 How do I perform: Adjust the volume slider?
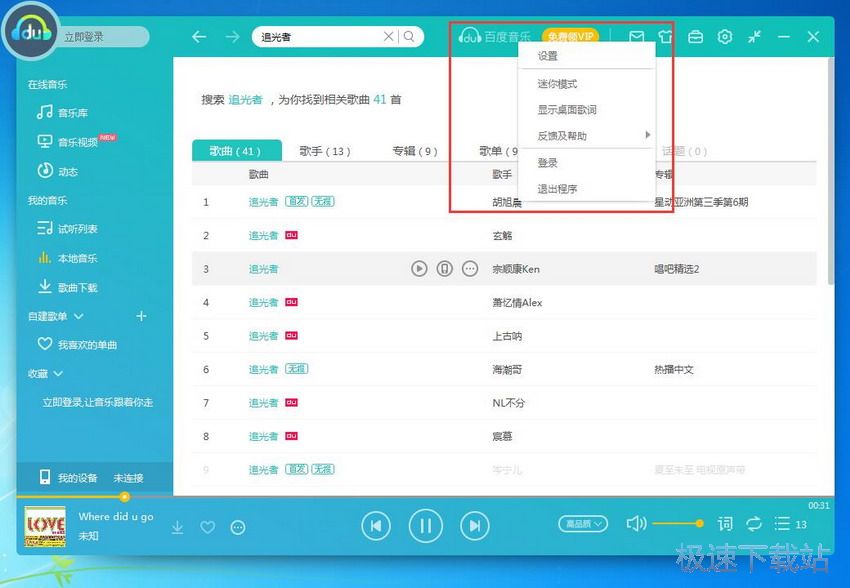click(x=677, y=524)
